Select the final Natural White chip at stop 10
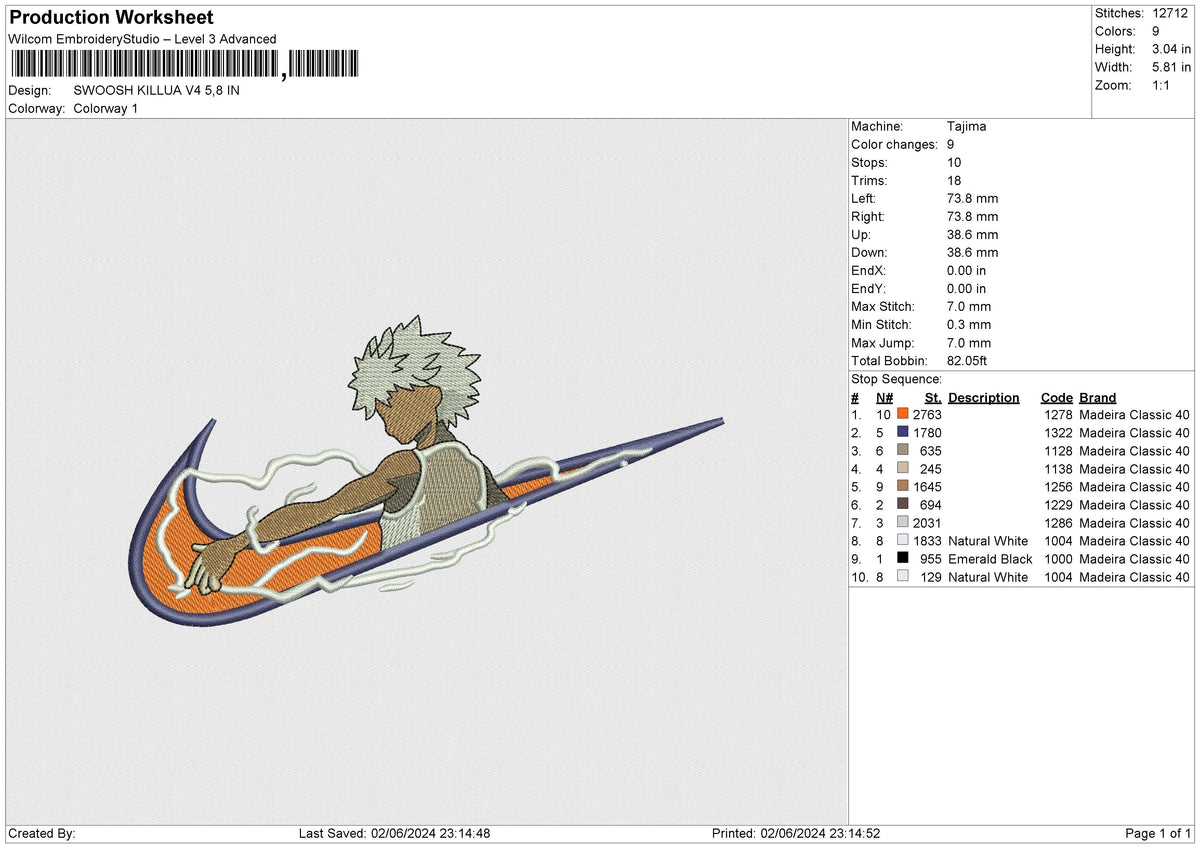 [903, 577]
